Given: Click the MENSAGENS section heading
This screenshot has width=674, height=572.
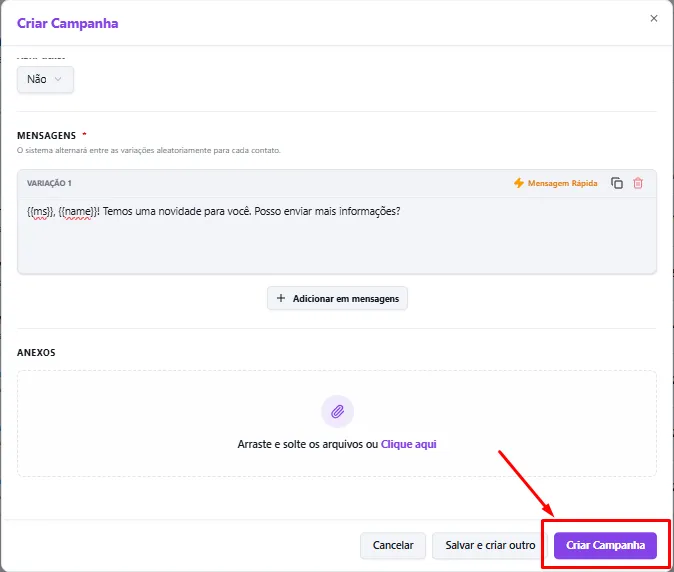Looking at the screenshot, I should point(46,136).
